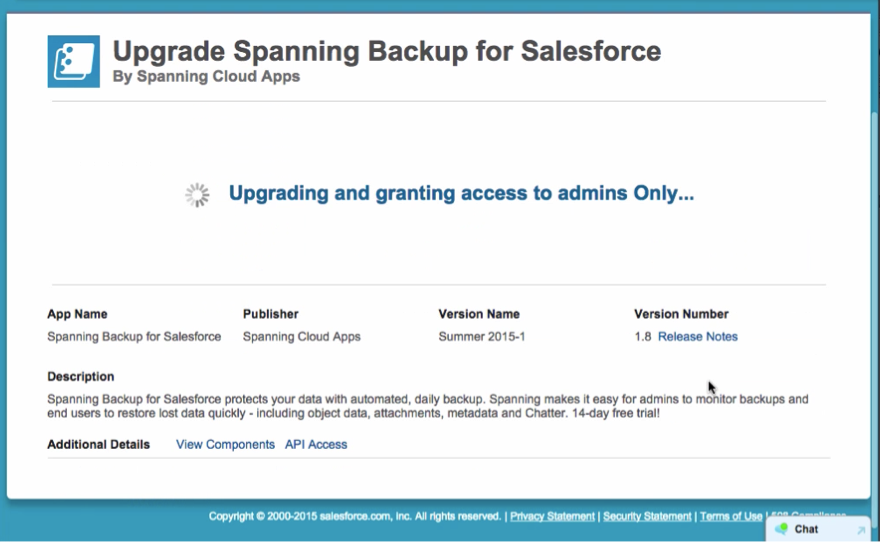Click the chat bubble icon
Image resolution: width=880 pixels, height=542 pixels.
point(781,529)
